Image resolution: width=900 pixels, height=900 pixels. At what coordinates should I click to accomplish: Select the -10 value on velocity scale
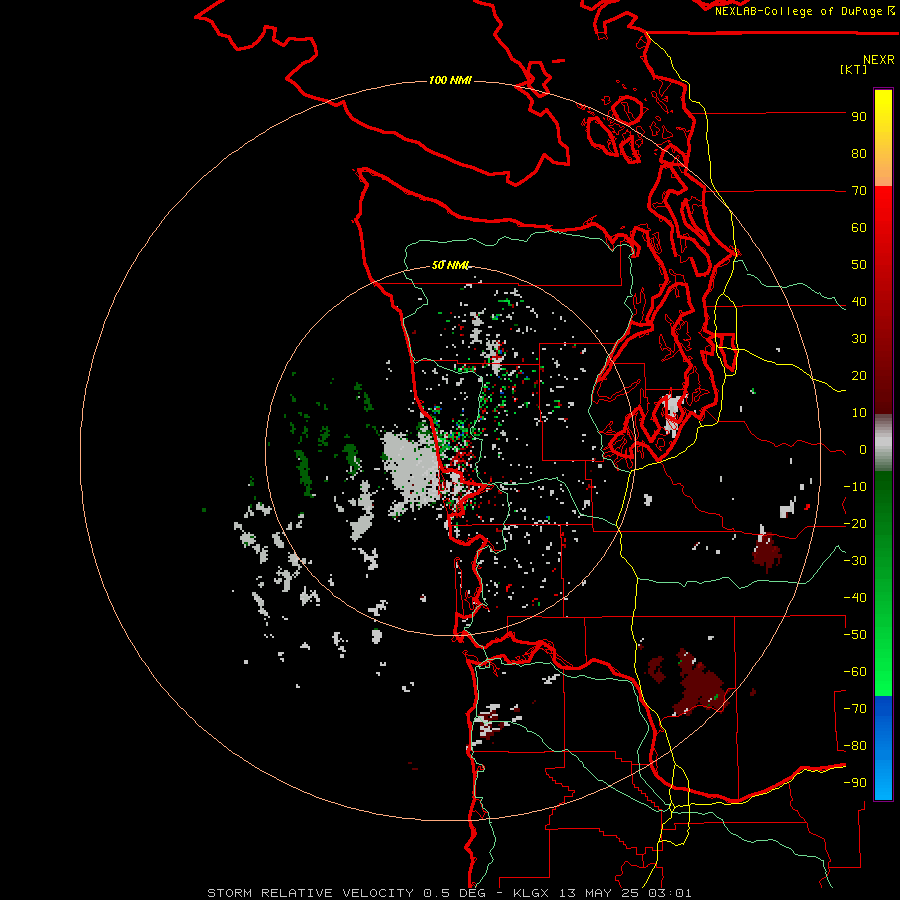pyautogui.click(x=855, y=487)
